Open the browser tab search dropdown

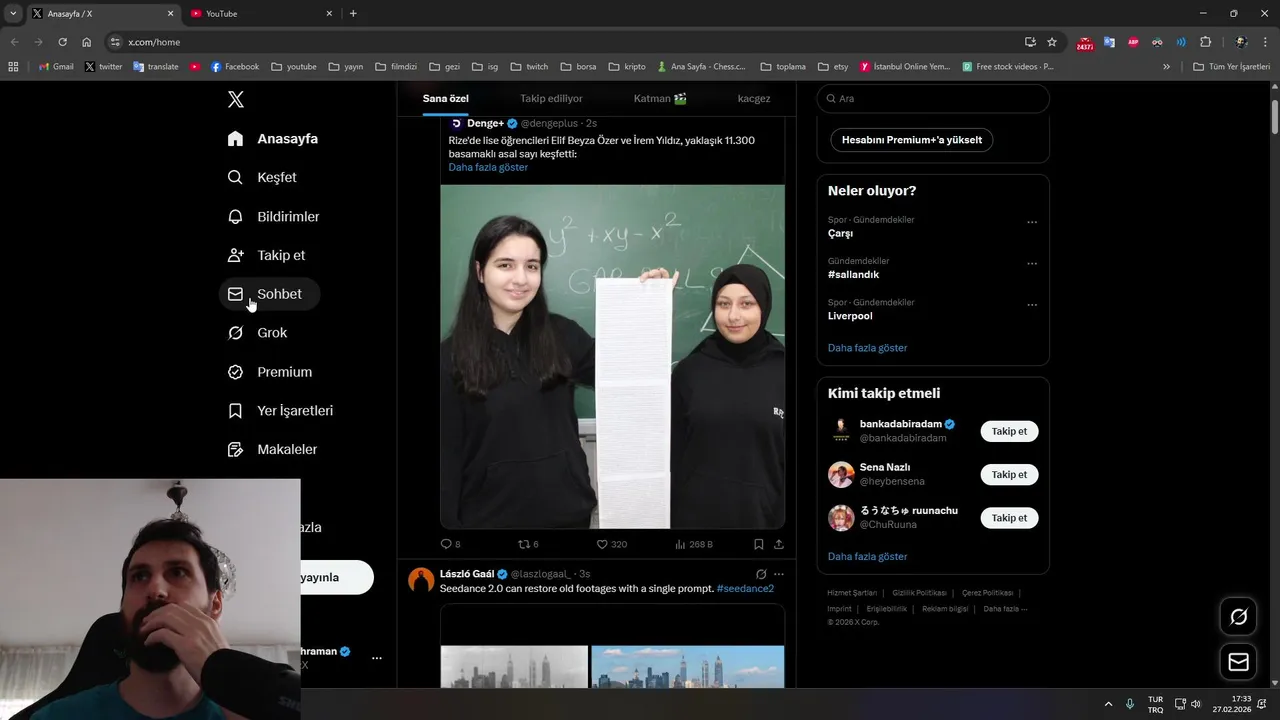13,13
